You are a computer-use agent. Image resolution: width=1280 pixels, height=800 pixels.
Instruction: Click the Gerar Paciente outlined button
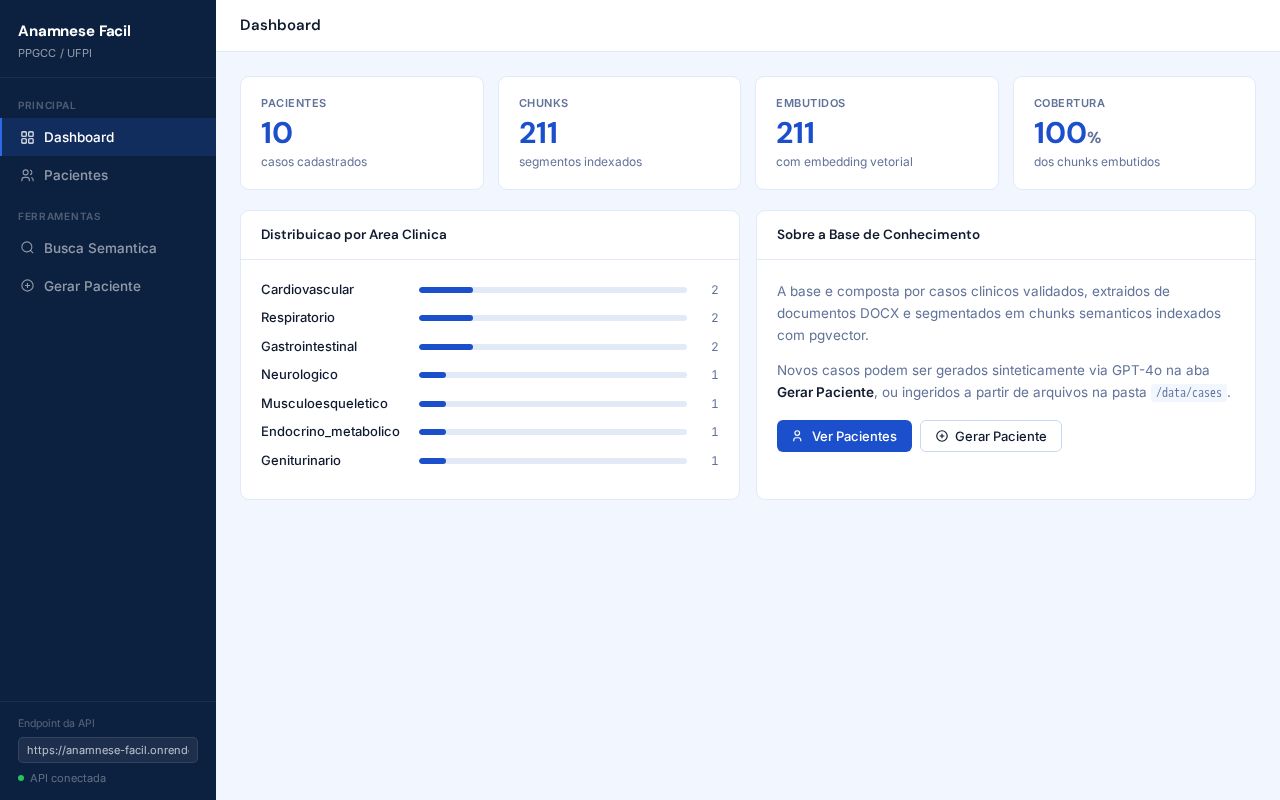click(x=991, y=436)
